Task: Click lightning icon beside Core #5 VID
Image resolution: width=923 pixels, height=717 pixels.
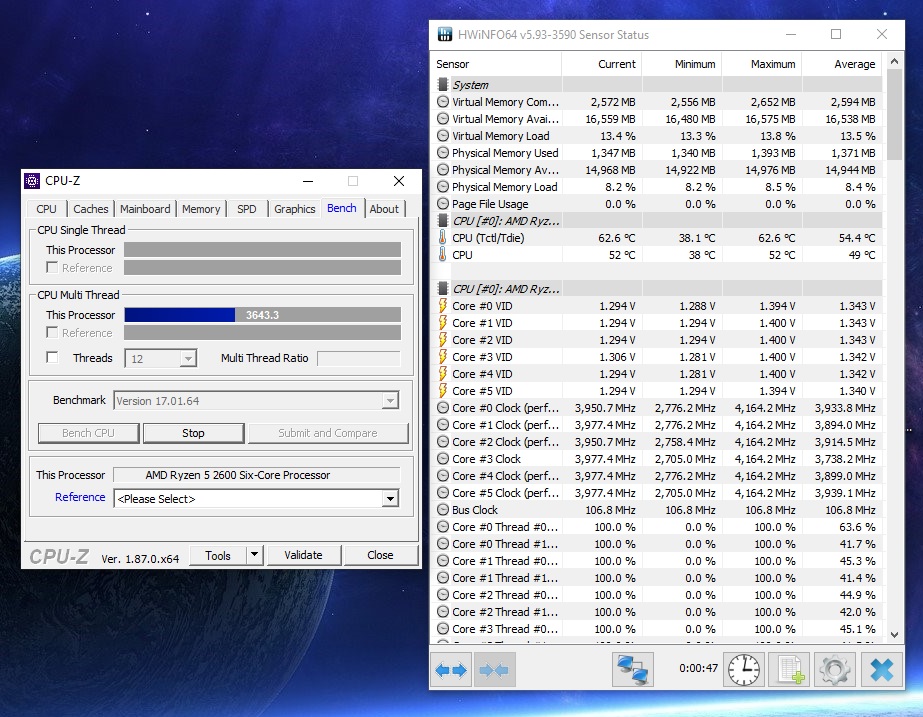Action: [443, 390]
